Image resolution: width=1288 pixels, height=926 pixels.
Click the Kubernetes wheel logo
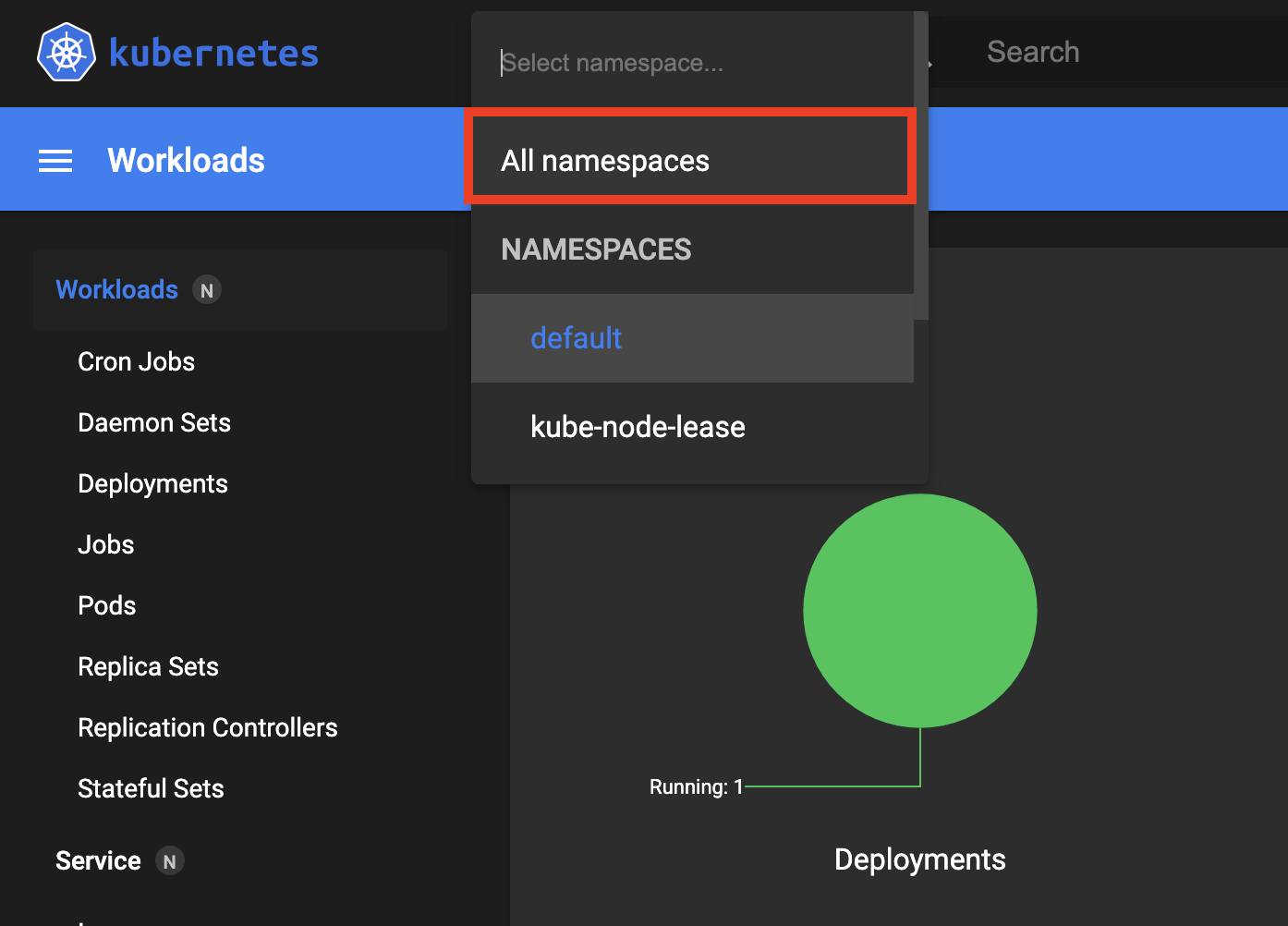[66, 52]
